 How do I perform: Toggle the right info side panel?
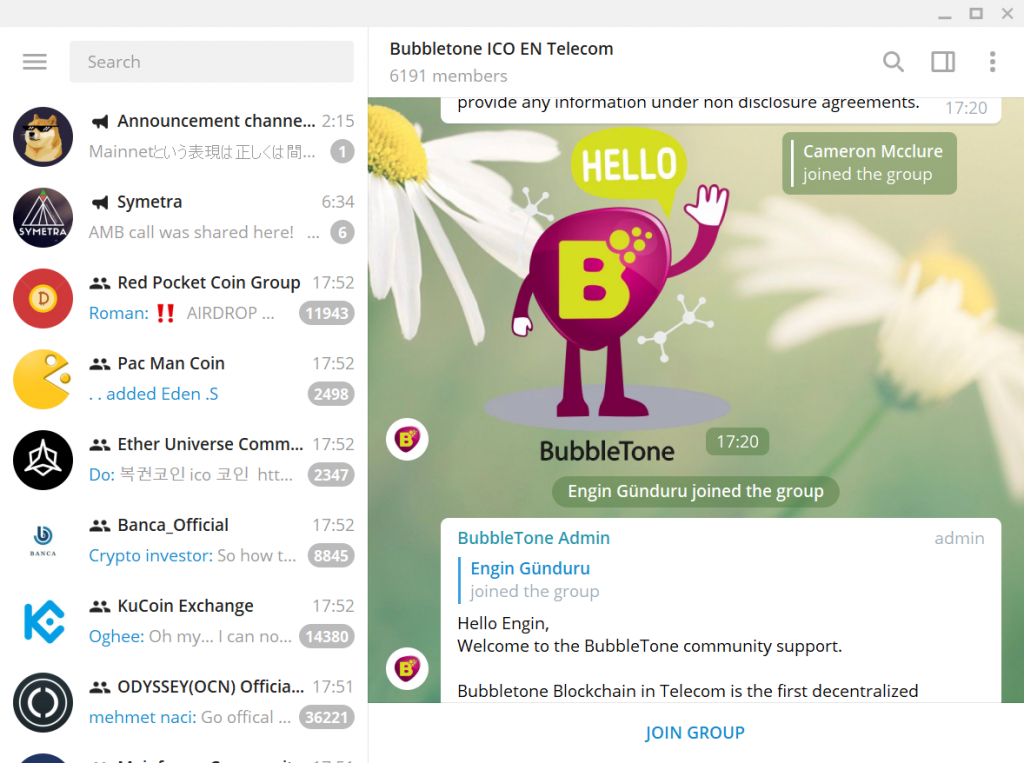coord(942,61)
